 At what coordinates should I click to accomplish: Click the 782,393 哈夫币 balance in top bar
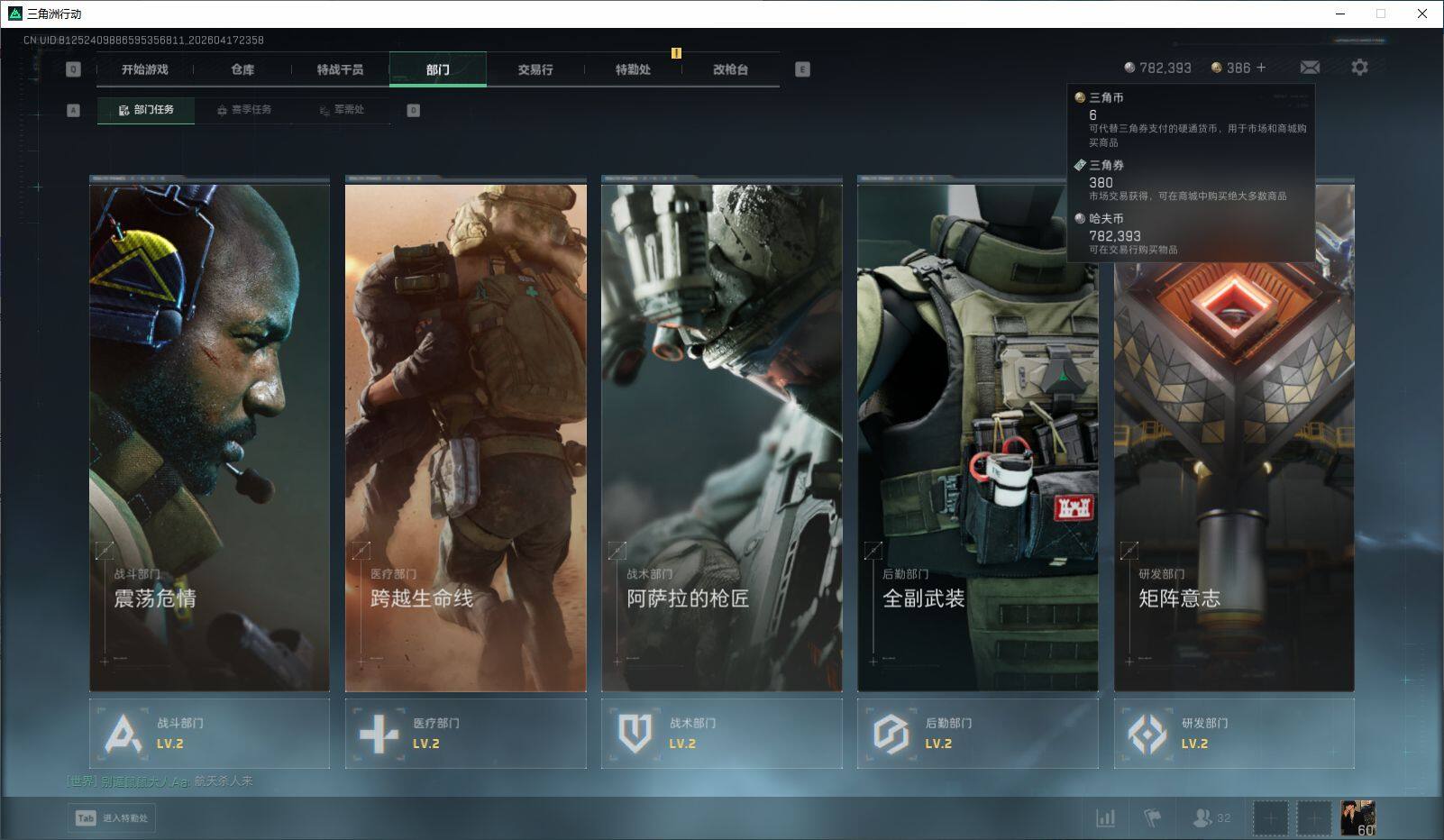pos(1157,68)
